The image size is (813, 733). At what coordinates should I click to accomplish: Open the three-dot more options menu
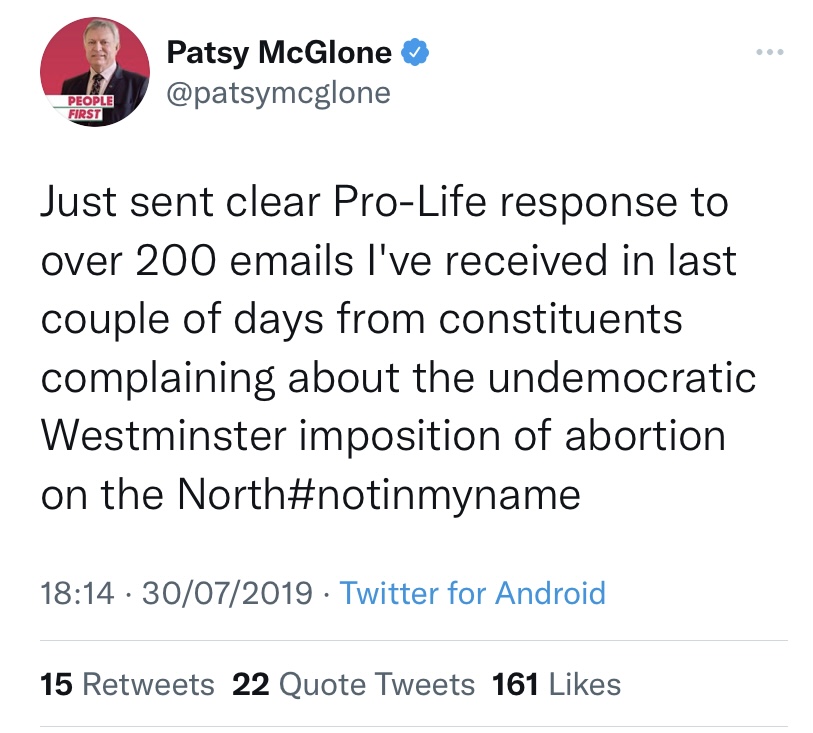coord(769,52)
